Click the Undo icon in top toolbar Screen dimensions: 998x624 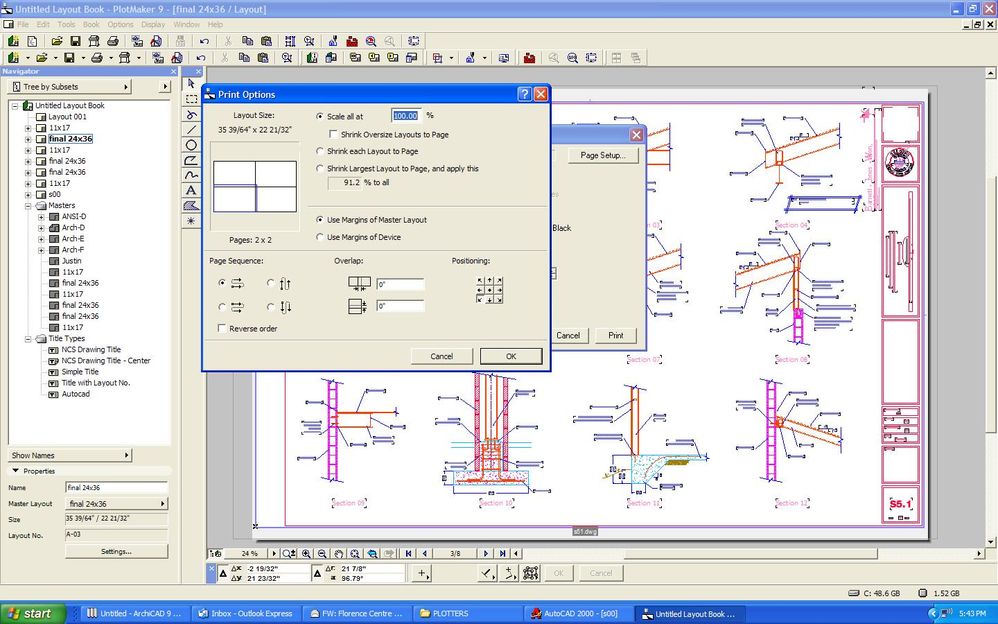pyautogui.click(x=204, y=41)
